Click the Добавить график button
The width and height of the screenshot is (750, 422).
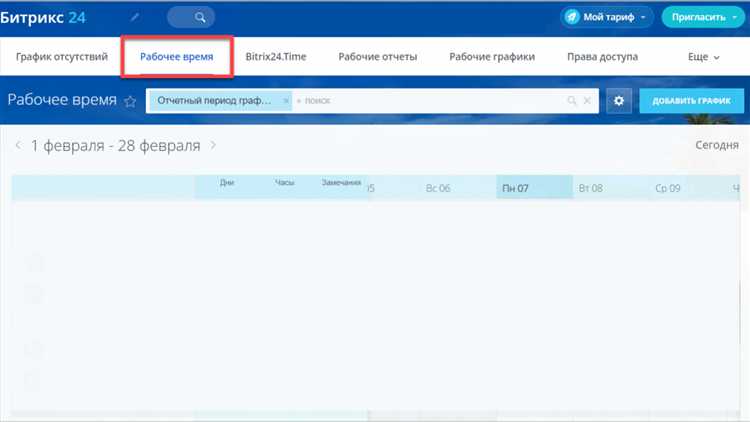[x=691, y=100]
